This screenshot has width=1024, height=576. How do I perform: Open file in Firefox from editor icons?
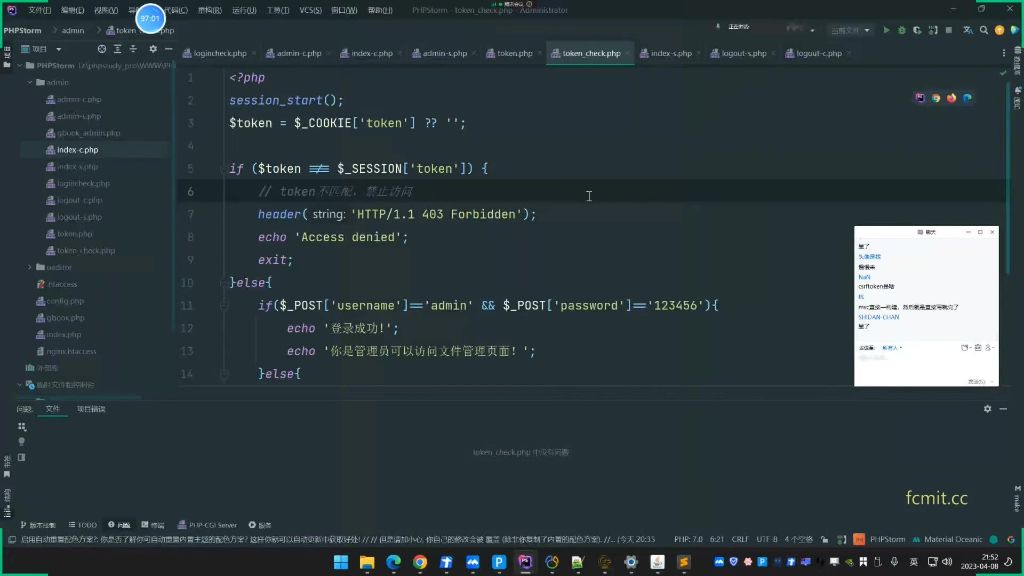coord(952,98)
